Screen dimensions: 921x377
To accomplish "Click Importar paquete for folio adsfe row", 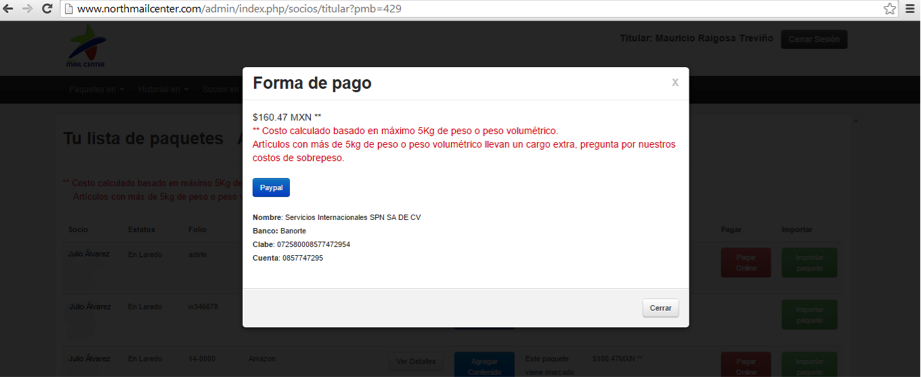I will point(809,262).
